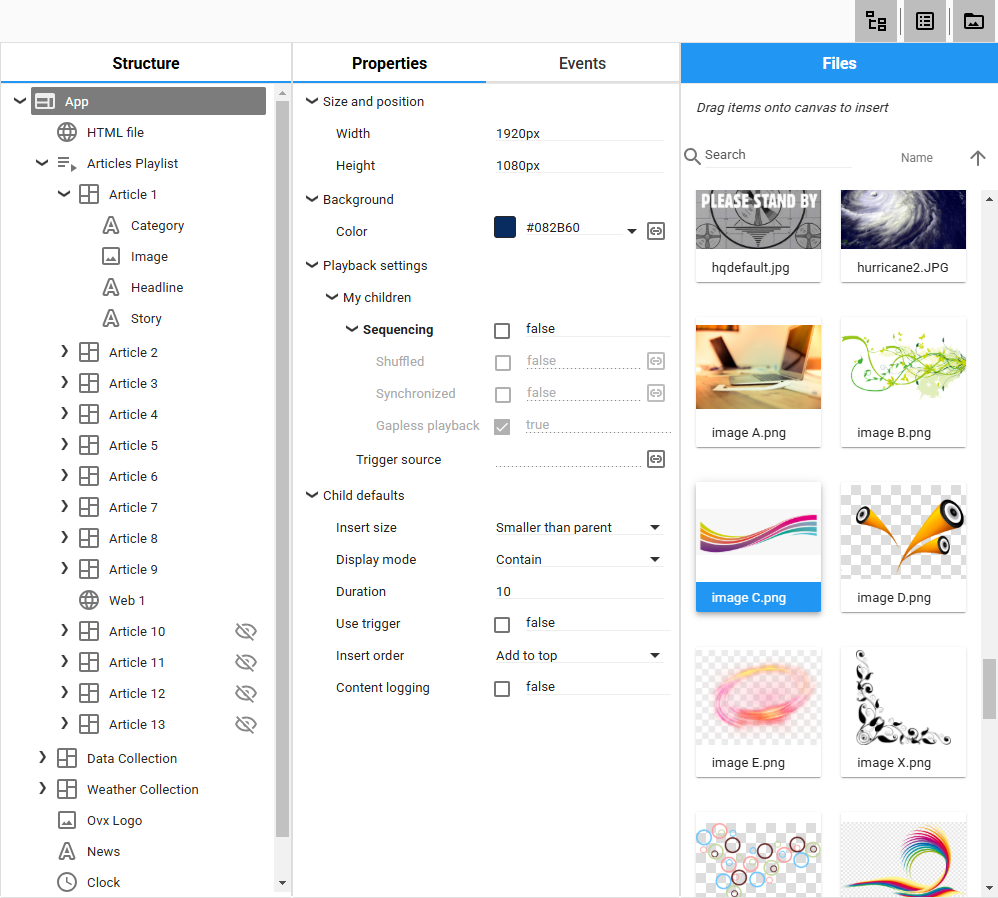This screenshot has width=998, height=898.
Task: Collapse the My children subsection
Action: tap(332, 297)
